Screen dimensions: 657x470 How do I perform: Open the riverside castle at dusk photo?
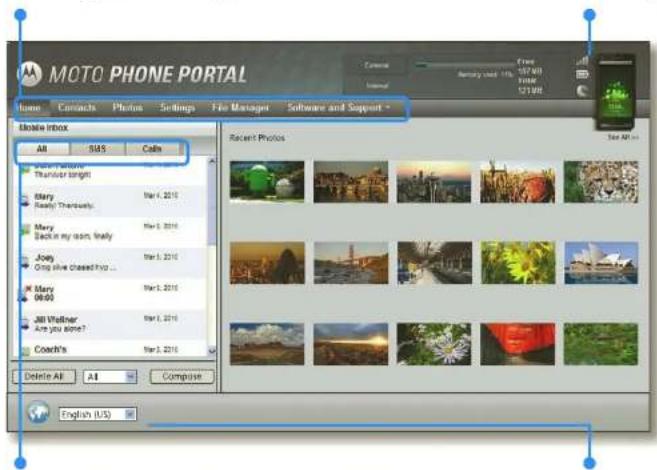tap(351, 182)
